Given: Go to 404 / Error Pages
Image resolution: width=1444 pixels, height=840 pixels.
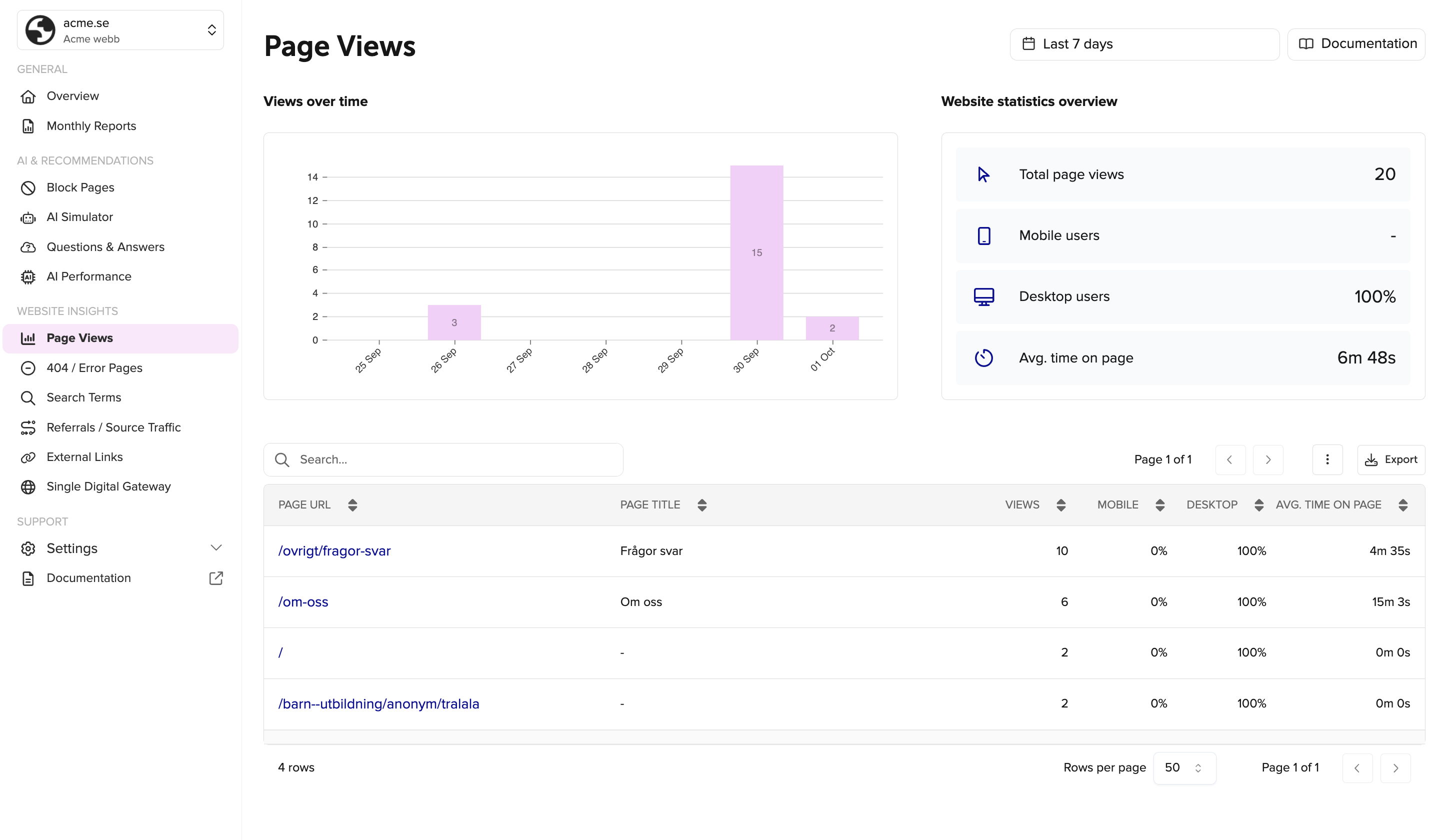Looking at the screenshot, I should pos(94,368).
